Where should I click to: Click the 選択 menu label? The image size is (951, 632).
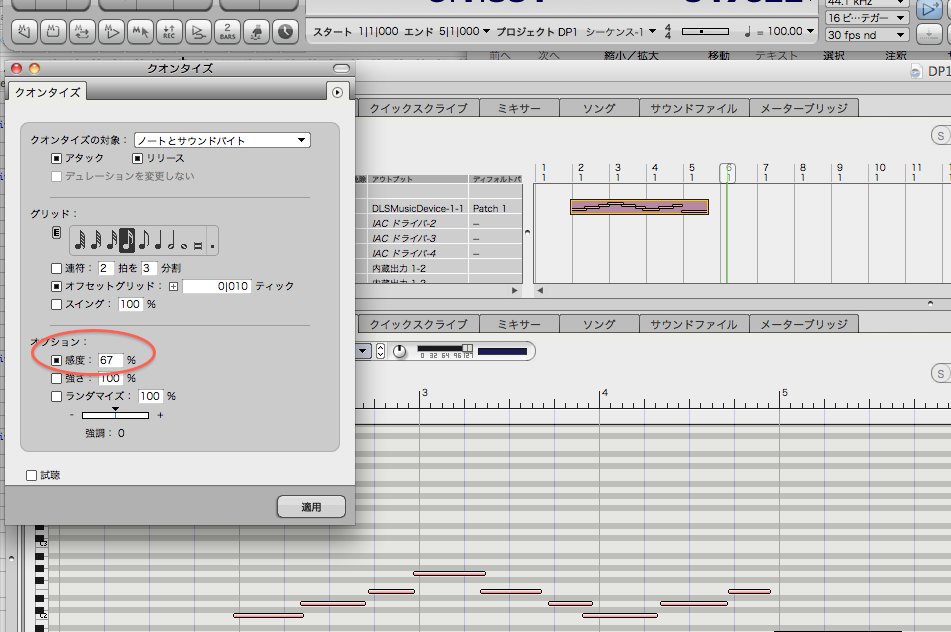[x=834, y=56]
